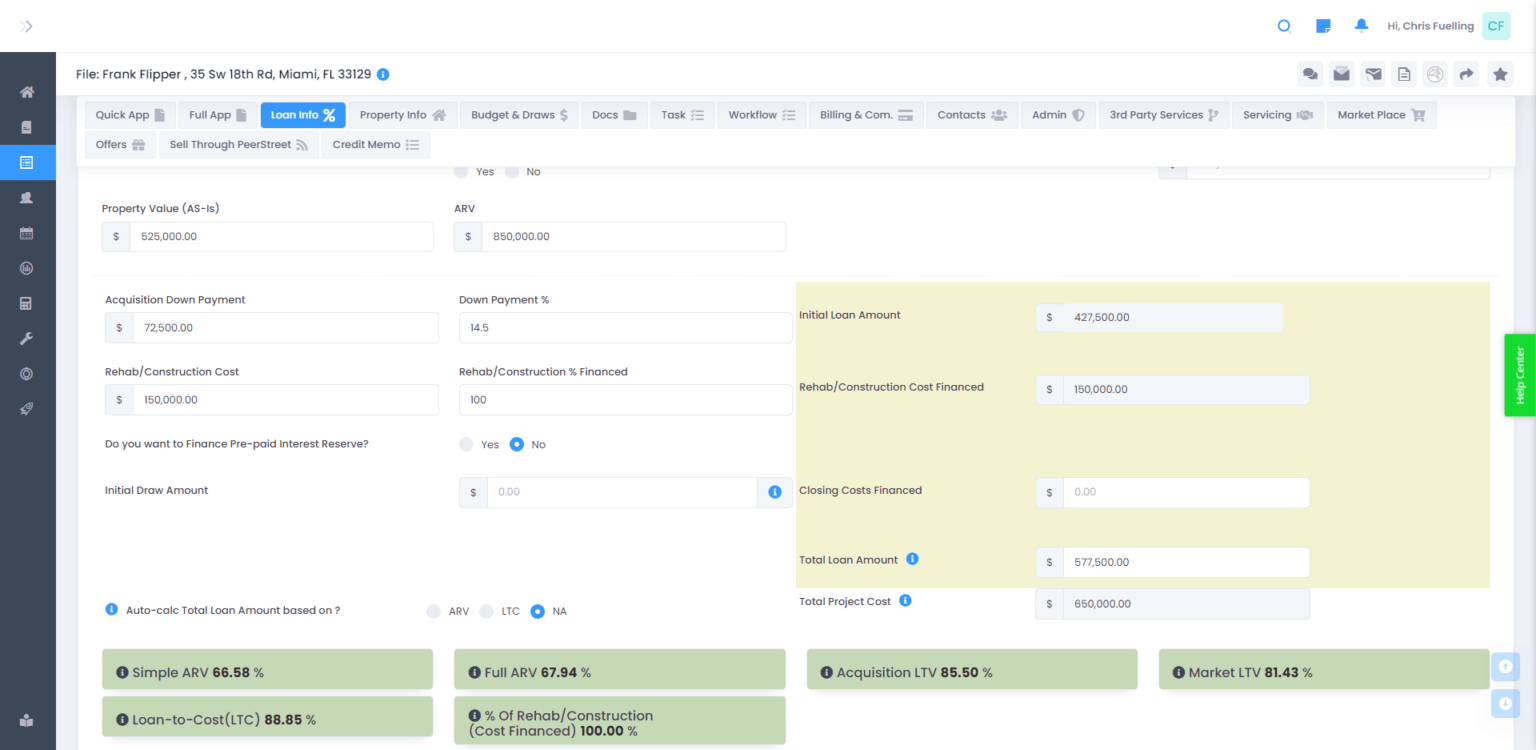
Task: Open the green Help Center button
Action: click(x=1519, y=374)
